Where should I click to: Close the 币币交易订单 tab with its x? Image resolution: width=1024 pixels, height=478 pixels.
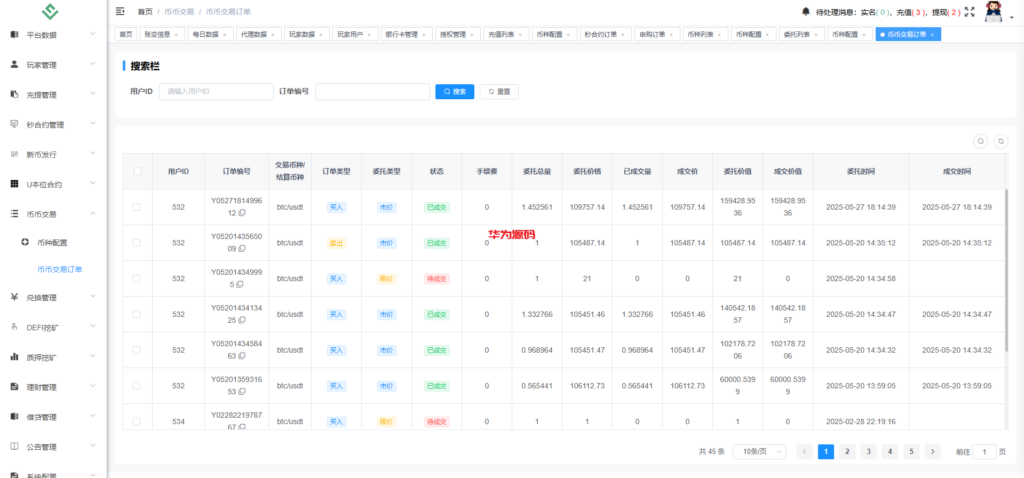point(932,35)
